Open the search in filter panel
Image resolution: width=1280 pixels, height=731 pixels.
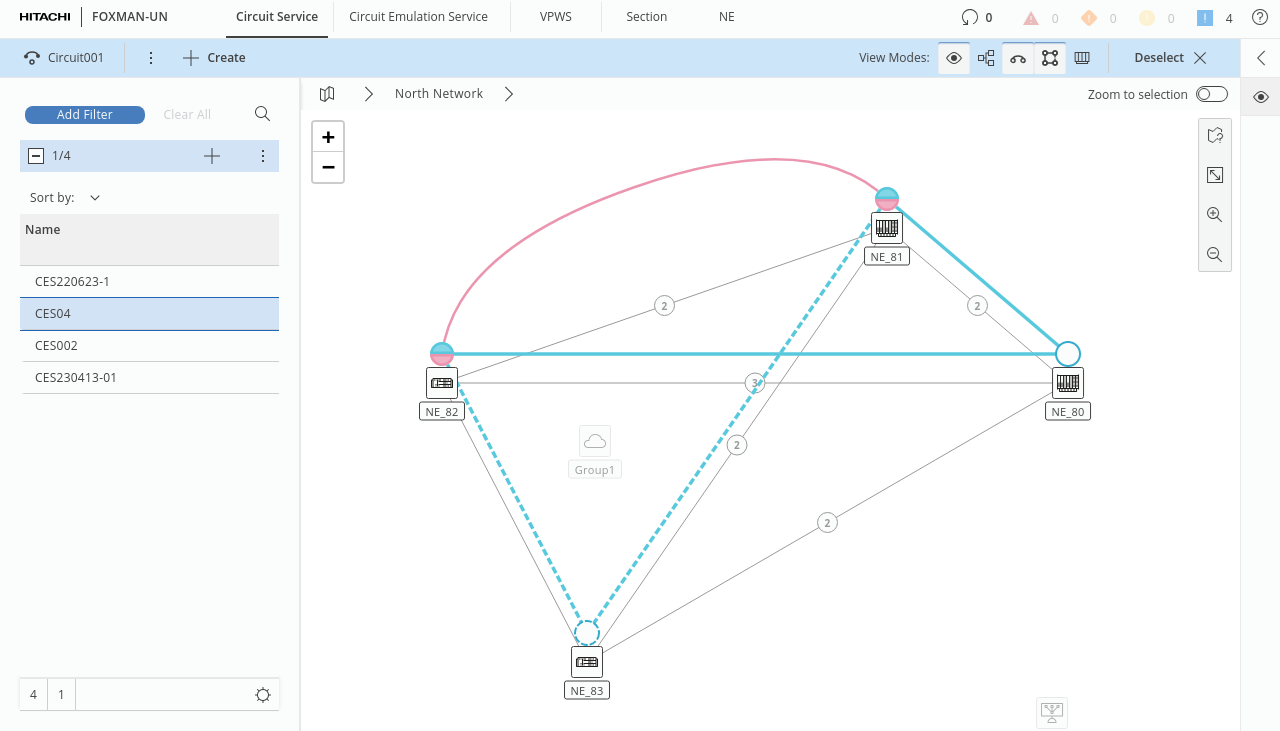pyautogui.click(x=262, y=114)
